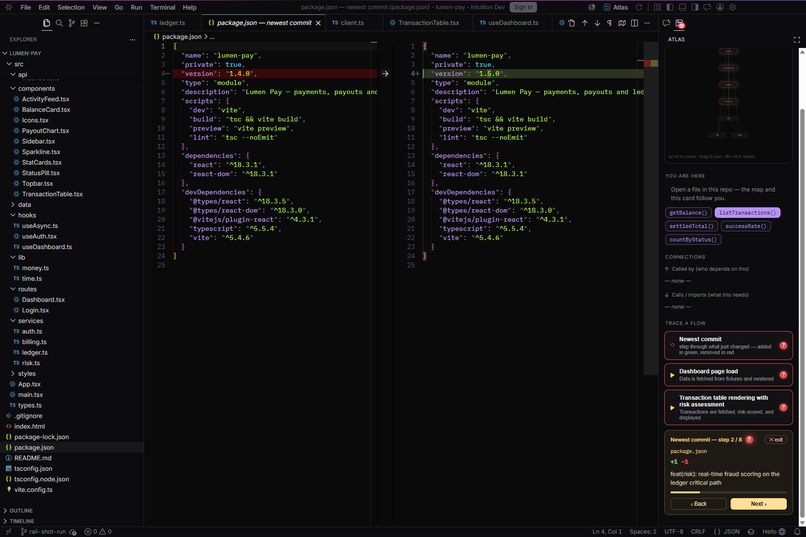Click Next in the commit walkthrough
The width and height of the screenshot is (806, 537).
758,504
